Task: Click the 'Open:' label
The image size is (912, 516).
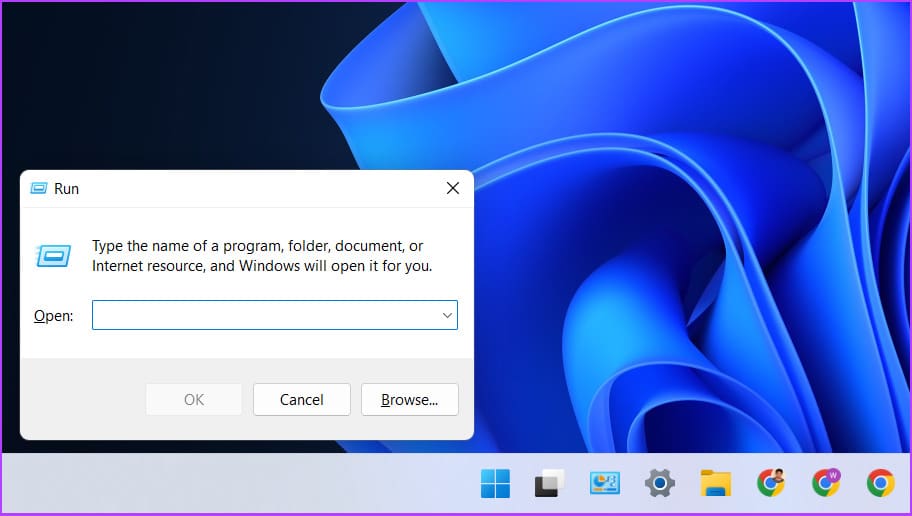Action: pyautogui.click(x=54, y=316)
